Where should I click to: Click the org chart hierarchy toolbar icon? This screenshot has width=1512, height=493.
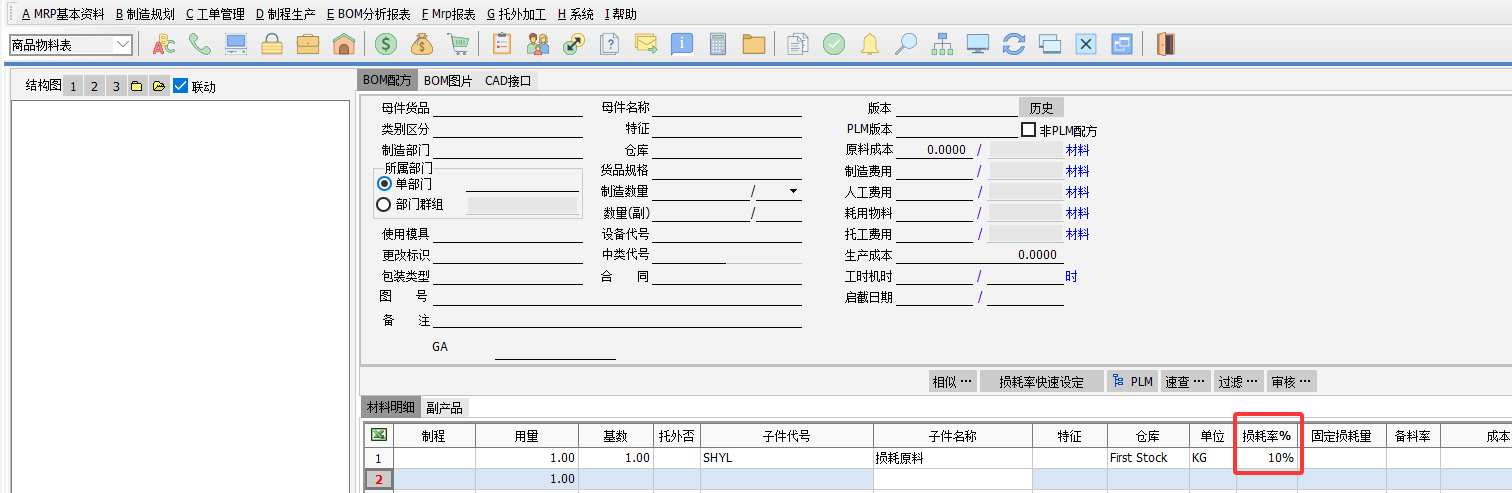pyautogui.click(x=942, y=44)
